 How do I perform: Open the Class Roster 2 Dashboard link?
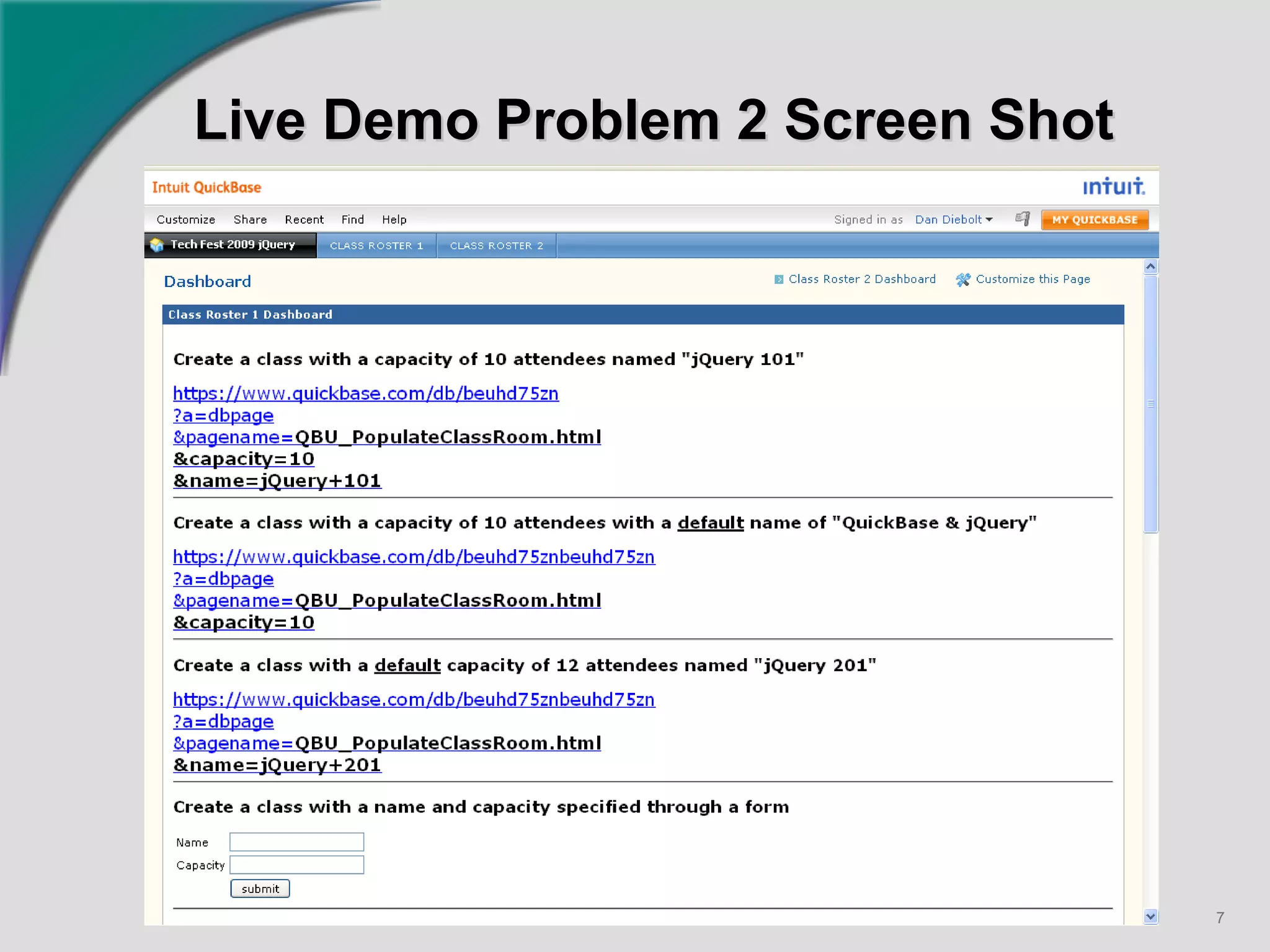pos(862,280)
